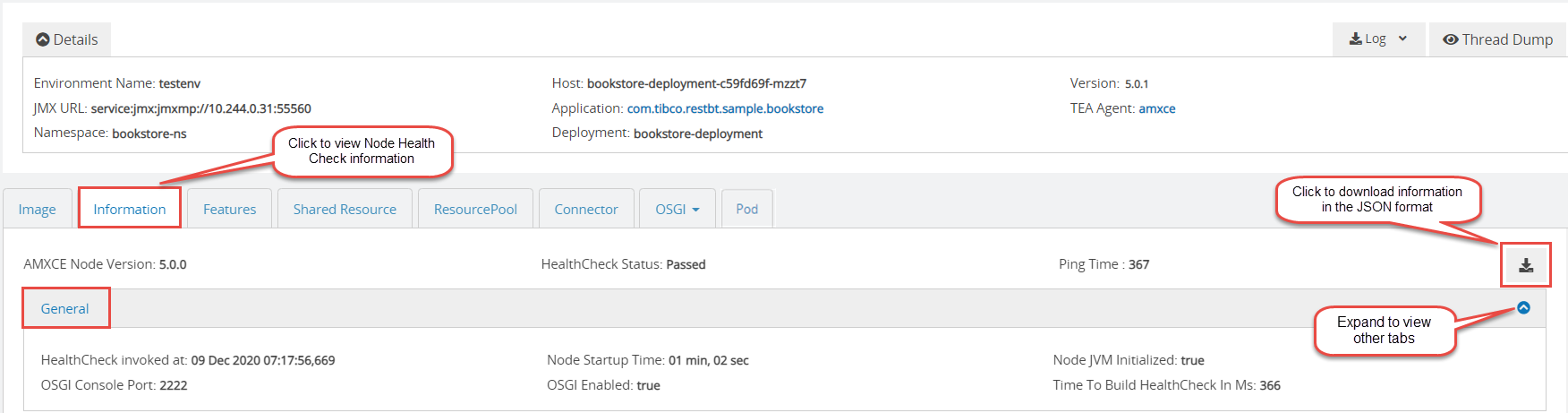Open the Log dropdown button
This screenshot has height=413, width=1568.
tap(1378, 39)
